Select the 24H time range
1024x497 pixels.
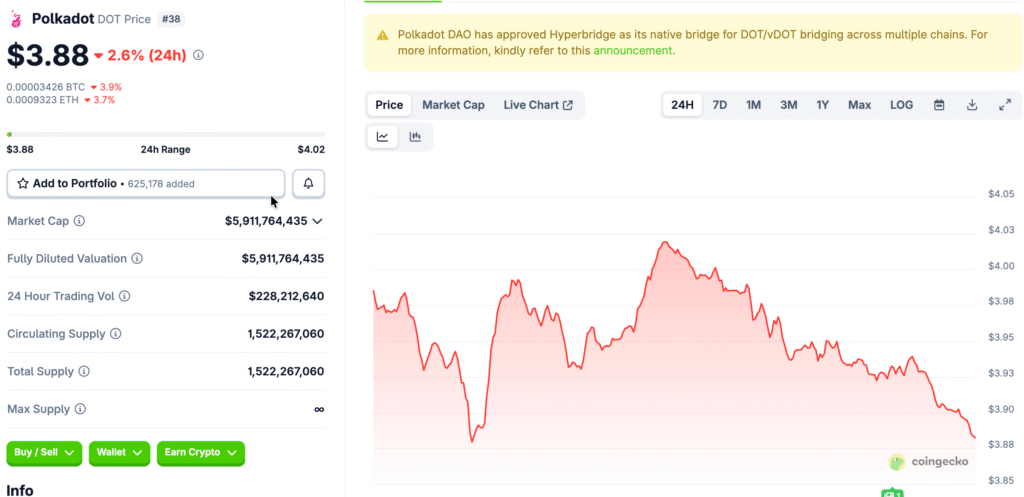click(682, 104)
